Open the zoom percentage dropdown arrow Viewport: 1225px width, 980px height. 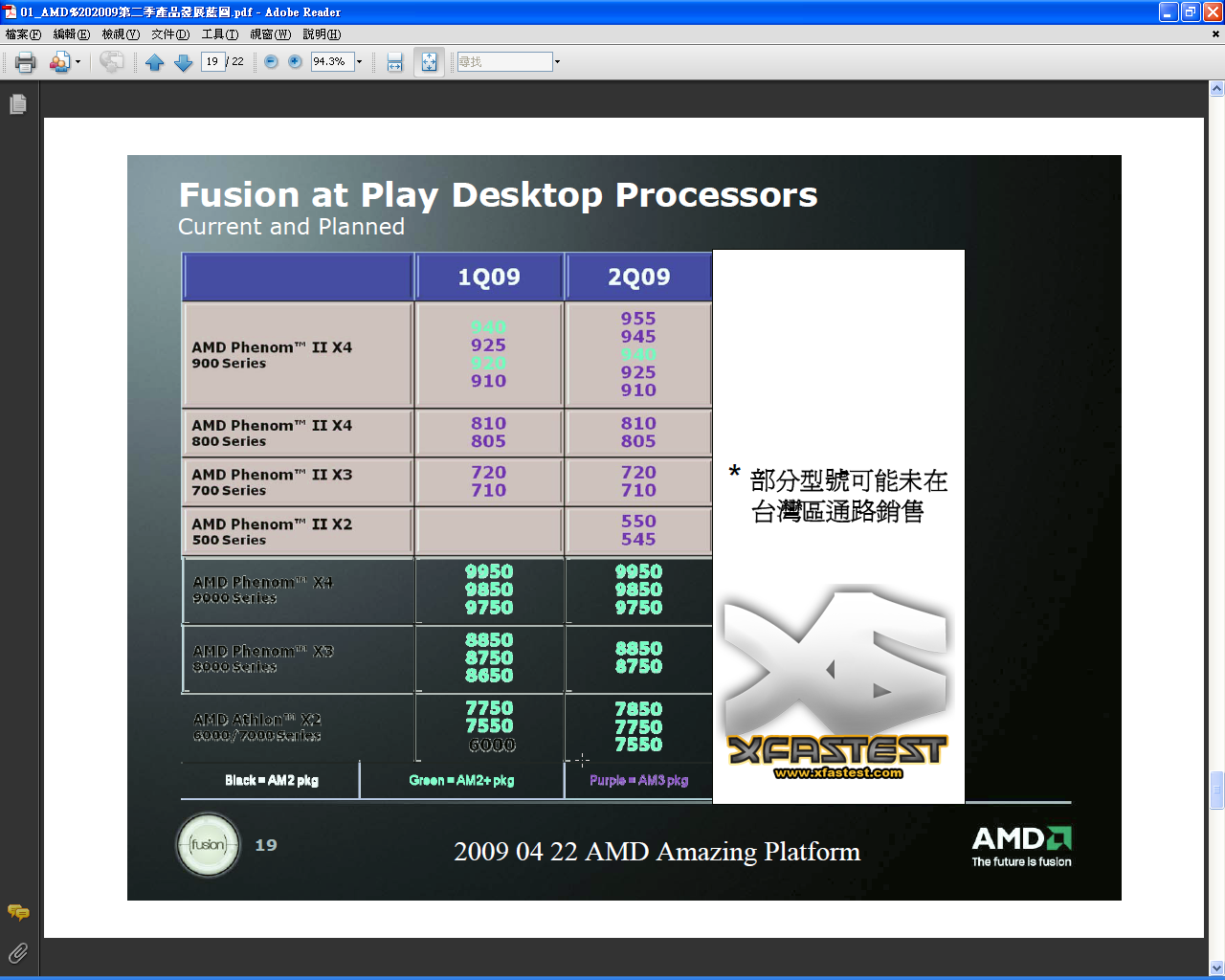tap(360, 62)
